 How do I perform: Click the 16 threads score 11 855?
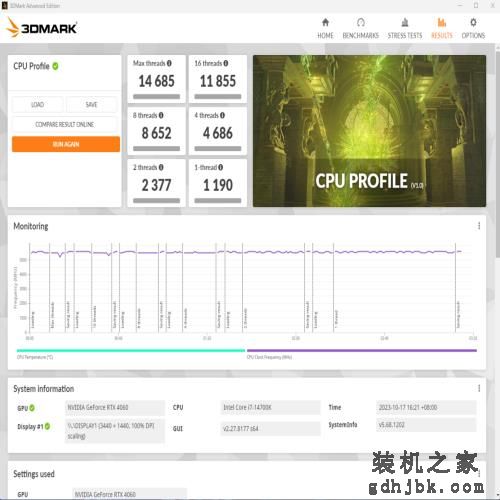tap(218, 81)
